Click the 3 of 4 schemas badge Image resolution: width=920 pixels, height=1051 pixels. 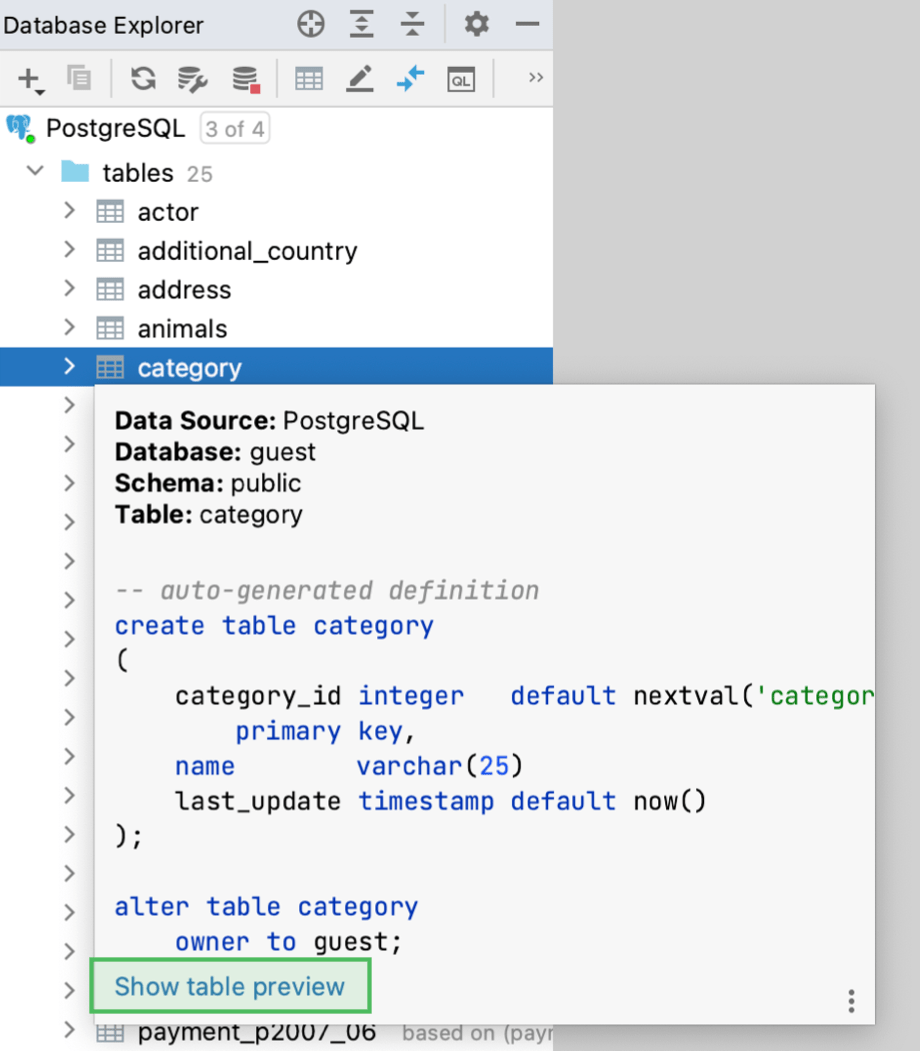click(x=234, y=128)
